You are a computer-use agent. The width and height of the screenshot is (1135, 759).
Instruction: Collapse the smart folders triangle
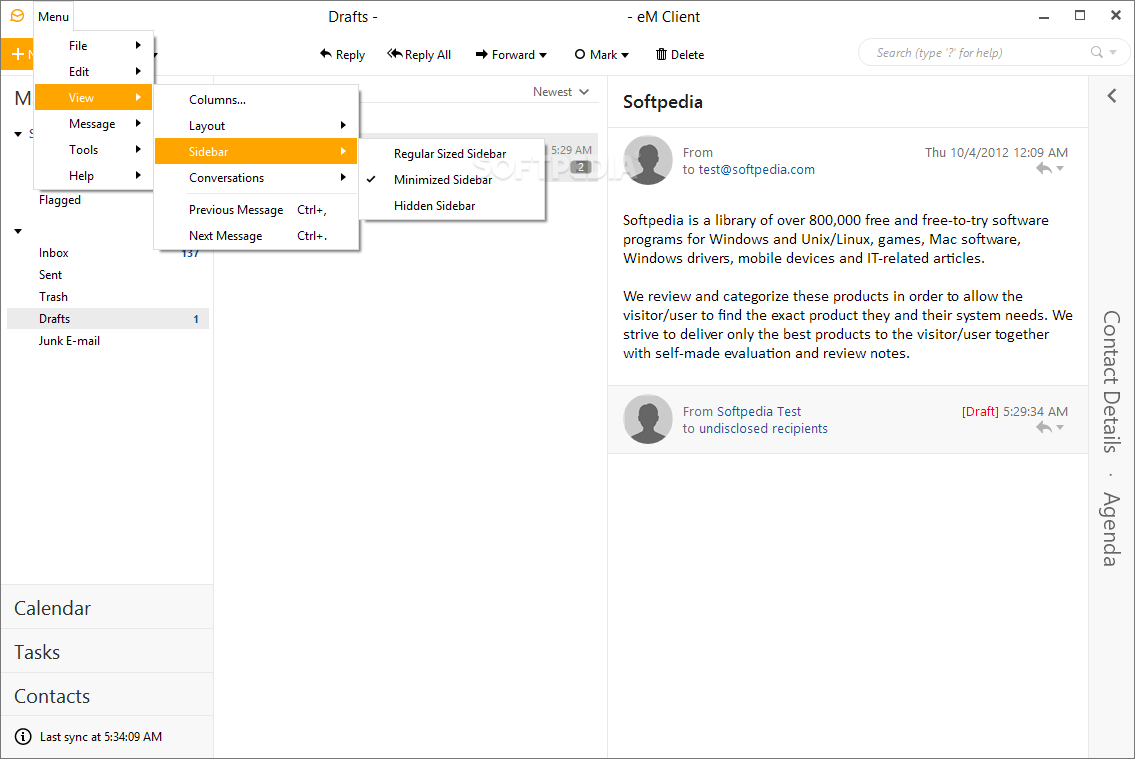tap(18, 134)
